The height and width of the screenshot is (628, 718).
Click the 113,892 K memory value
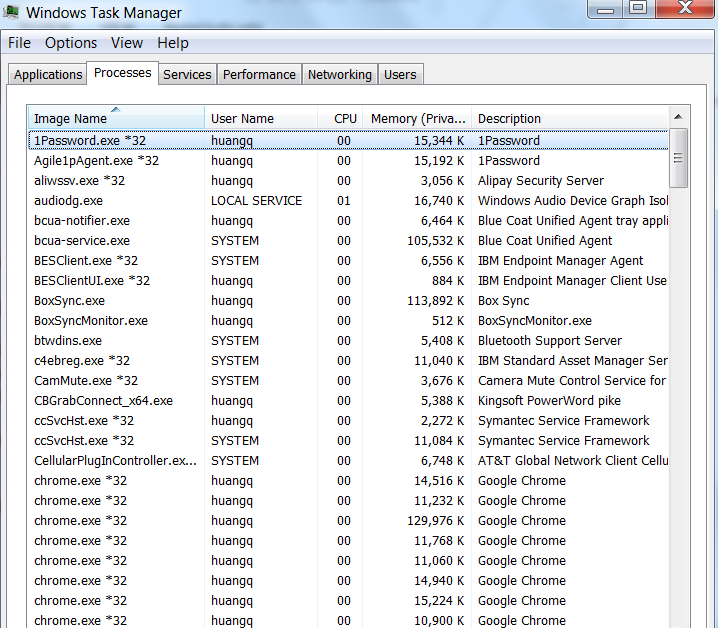435,301
